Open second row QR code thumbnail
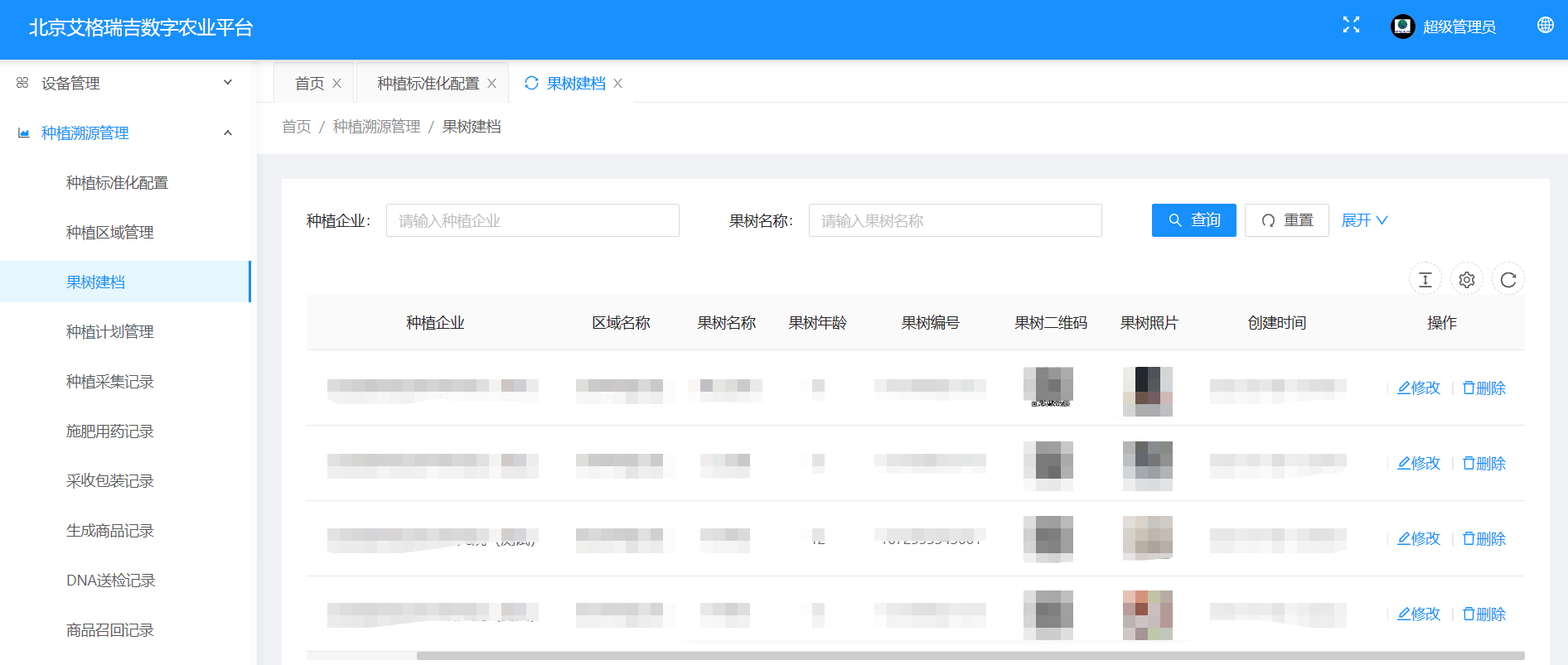The height and width of the screenshot is (665, 1568). click(1048, 466)
